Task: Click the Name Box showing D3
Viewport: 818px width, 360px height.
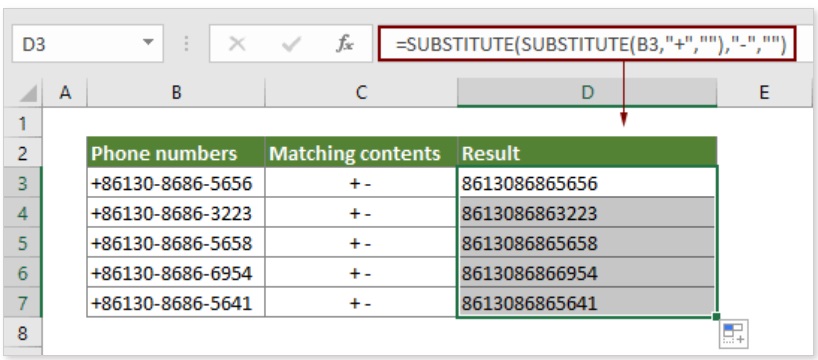Action: click(87, 44)
